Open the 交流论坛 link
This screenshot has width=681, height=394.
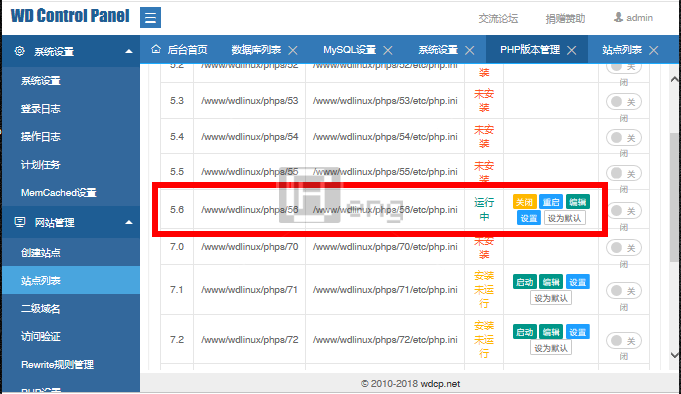coord(498,18)
